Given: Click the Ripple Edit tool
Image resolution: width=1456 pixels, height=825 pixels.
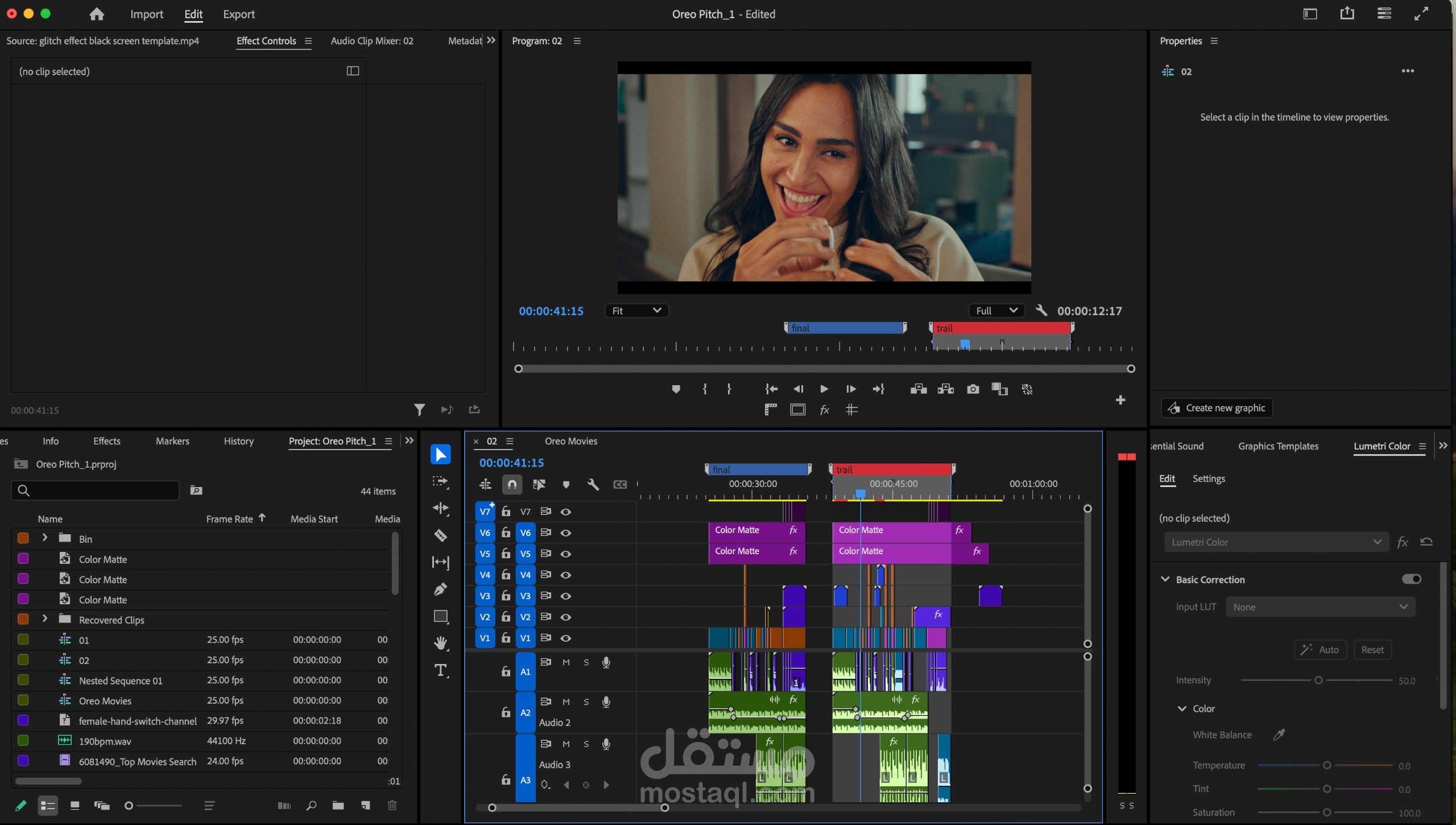Looking at the screenshot, I should (440, 508).
